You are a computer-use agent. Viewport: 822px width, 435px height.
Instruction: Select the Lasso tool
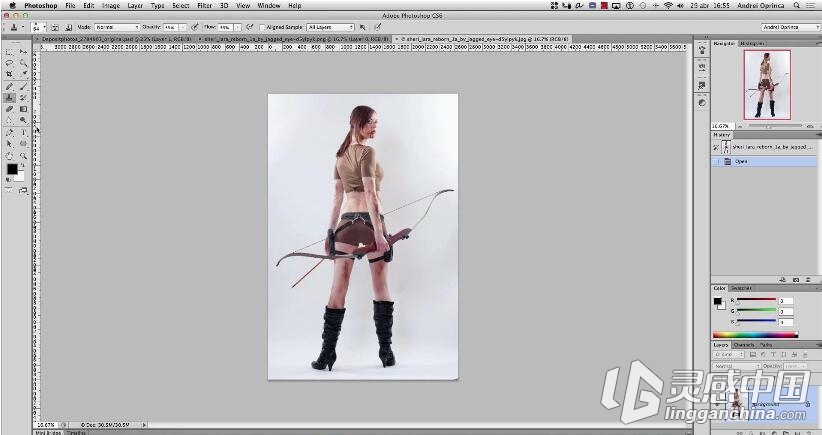click(x=9, y=63)
